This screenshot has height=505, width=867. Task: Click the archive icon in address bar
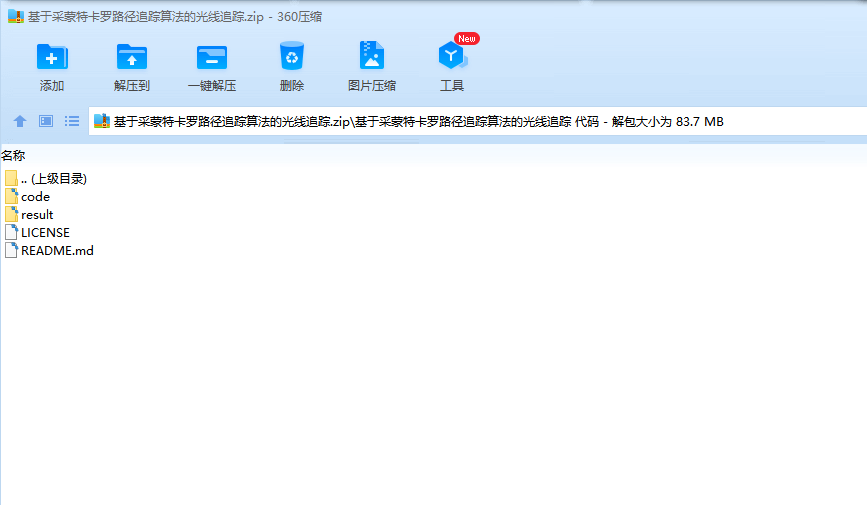pos(102,121)
